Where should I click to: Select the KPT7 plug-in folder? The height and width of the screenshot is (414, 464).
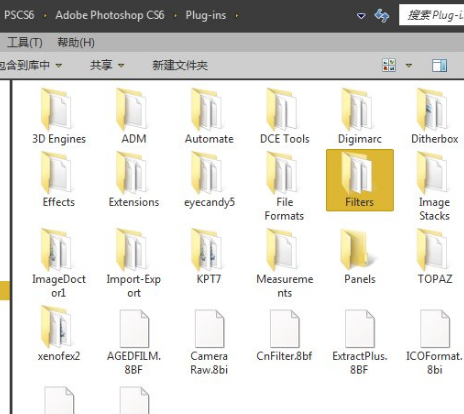pyautogui.click(x=209, y=257)
